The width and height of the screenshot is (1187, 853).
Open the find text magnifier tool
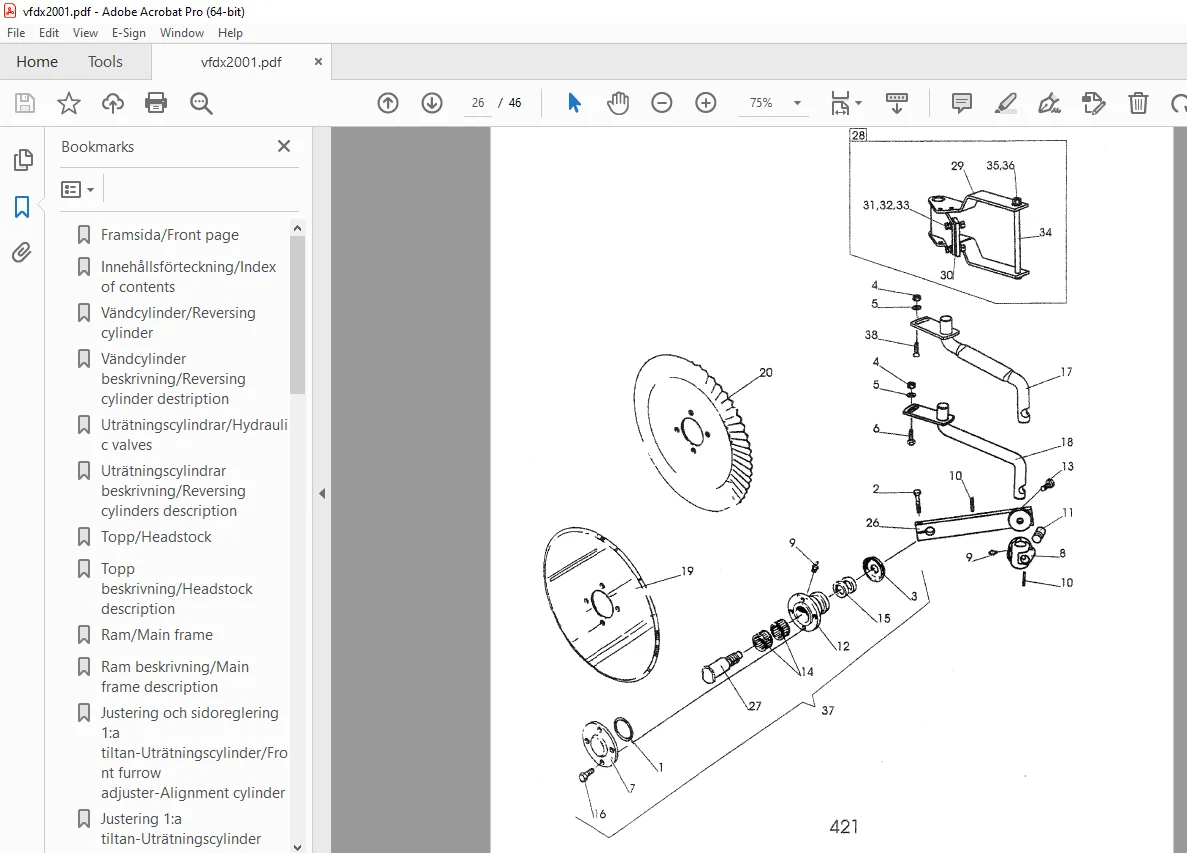click(201, 103)
